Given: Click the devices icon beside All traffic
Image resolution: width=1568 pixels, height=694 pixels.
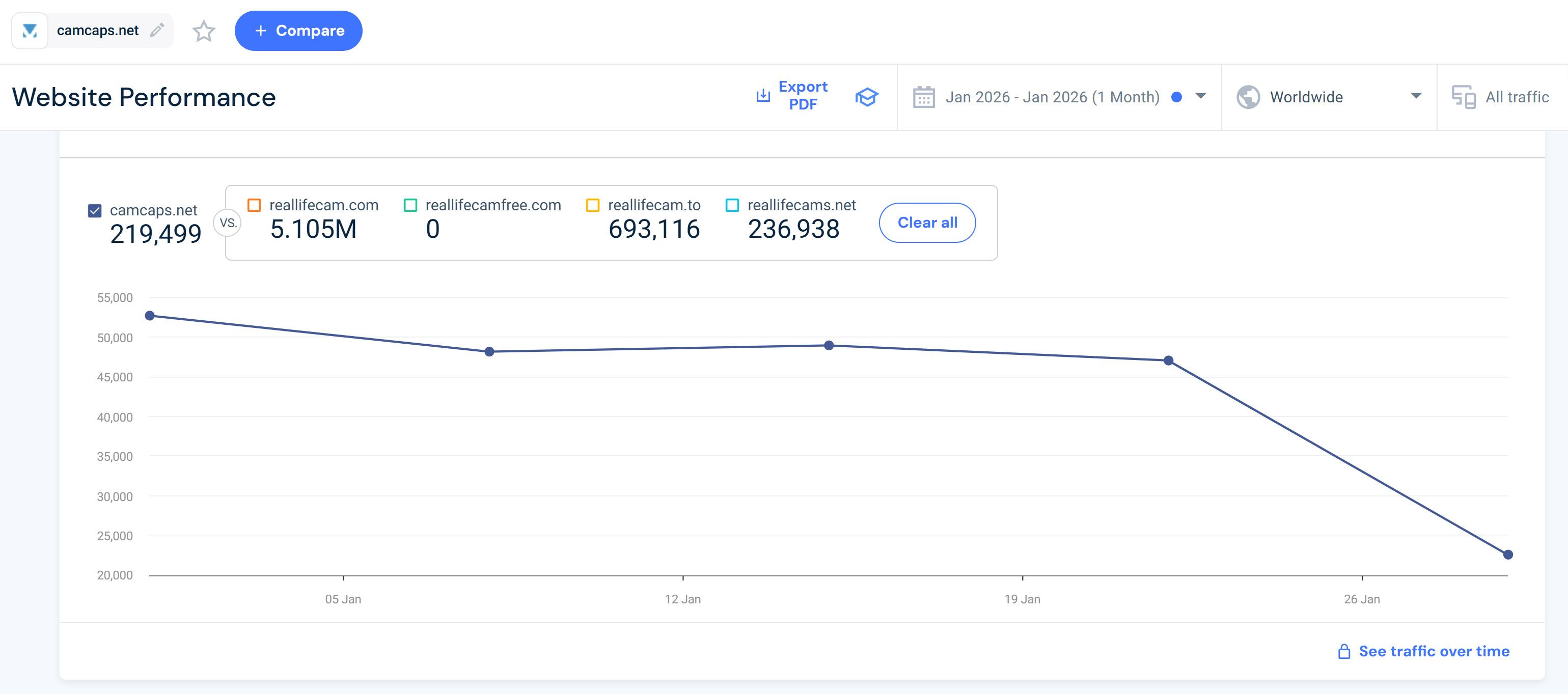Looking at the screenshot, I should tap(1463, 97).
